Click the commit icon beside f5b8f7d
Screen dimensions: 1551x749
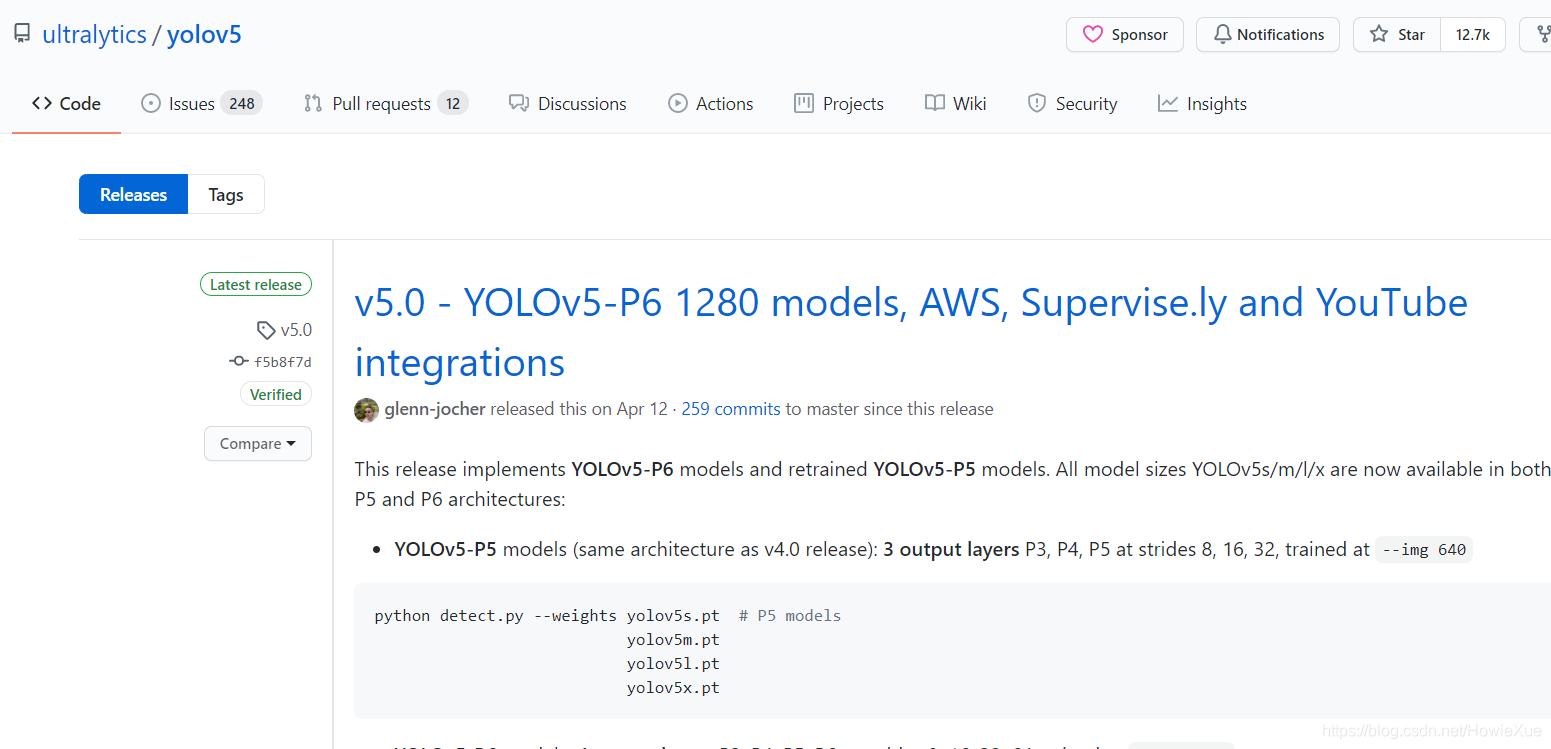pos(238,361)
